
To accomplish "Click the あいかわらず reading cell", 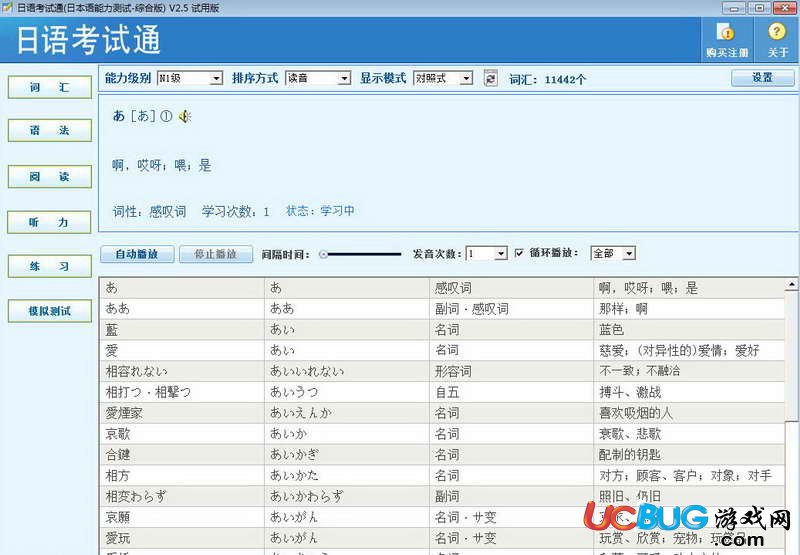I will pyautogui.click(x=347, y=496).
